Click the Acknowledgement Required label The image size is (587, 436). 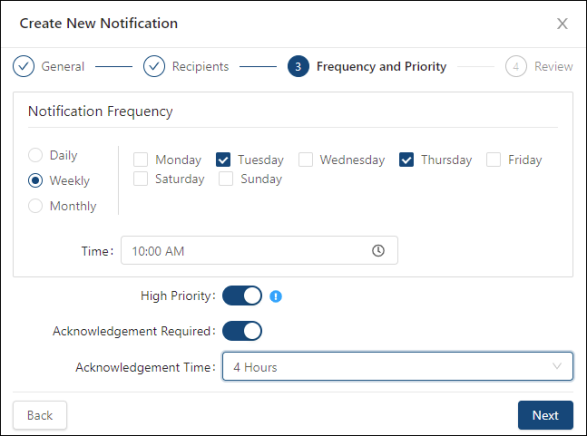pos(134,331)
